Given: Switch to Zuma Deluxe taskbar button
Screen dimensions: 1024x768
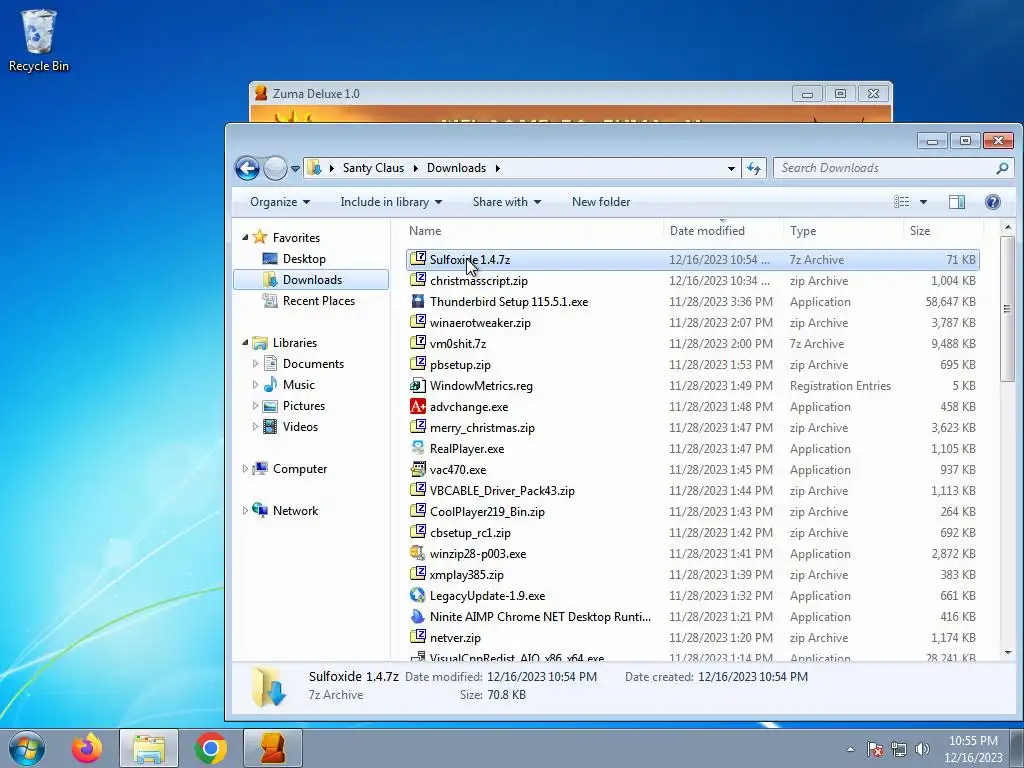Looking at the screenshot, I should point(272,748).
